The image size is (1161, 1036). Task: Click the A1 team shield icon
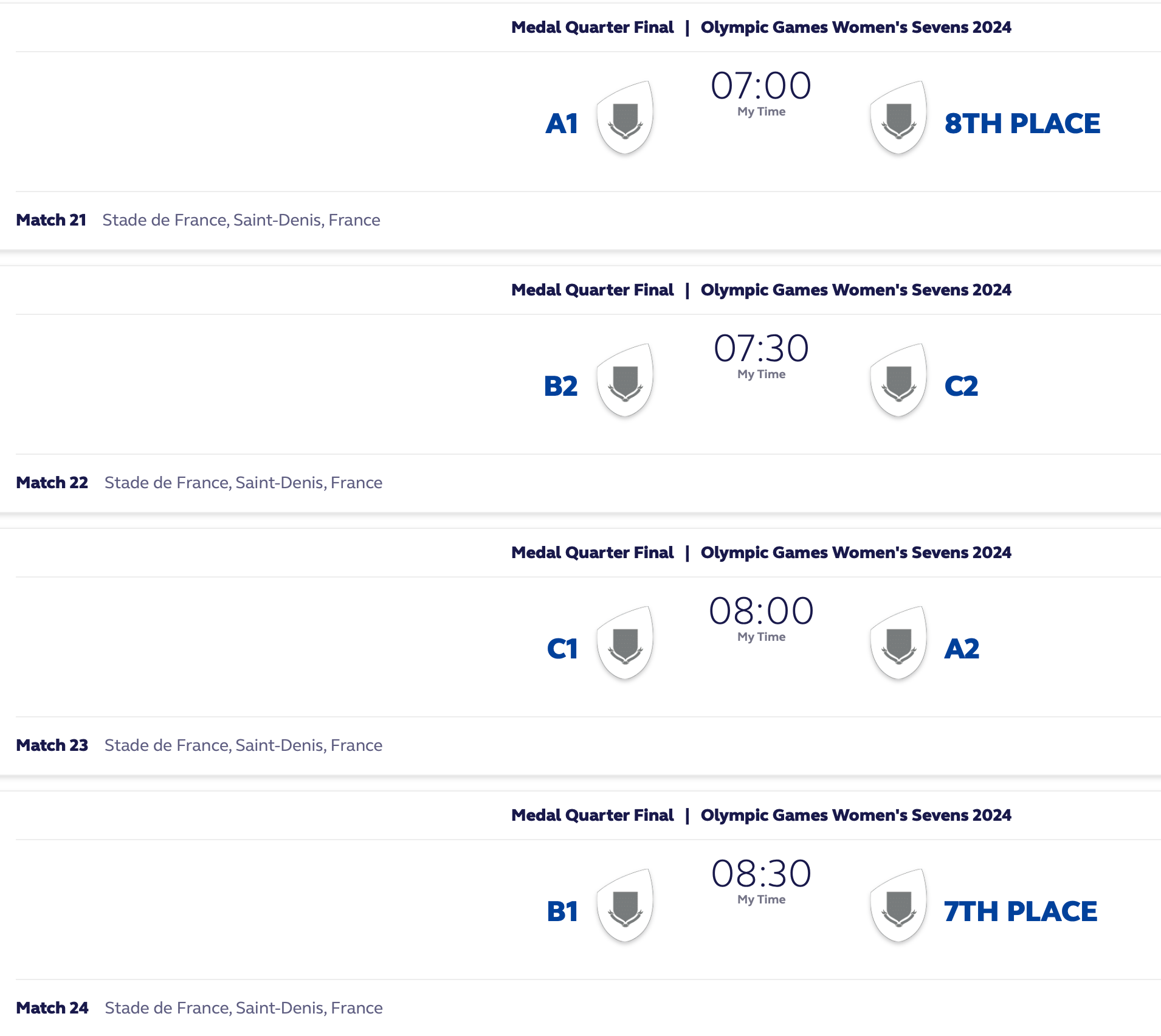click(625, 117)
